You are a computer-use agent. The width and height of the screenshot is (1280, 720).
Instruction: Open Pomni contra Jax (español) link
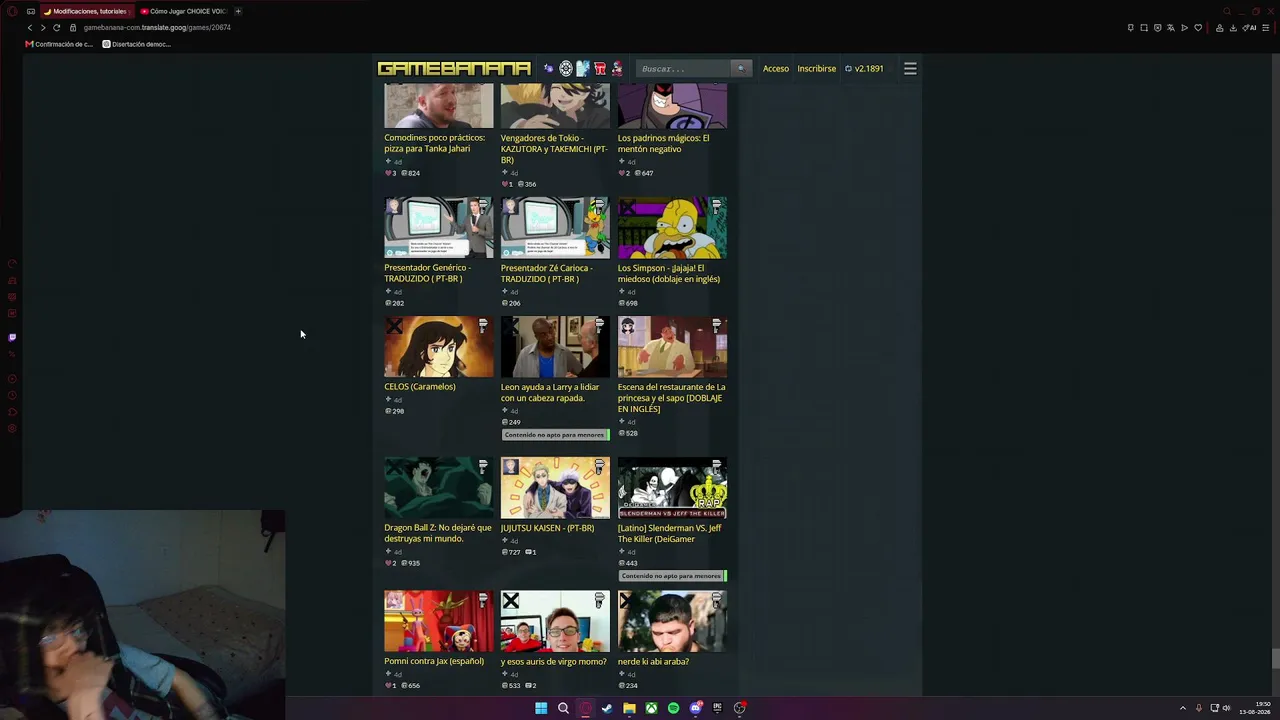[x=434, y=661]
